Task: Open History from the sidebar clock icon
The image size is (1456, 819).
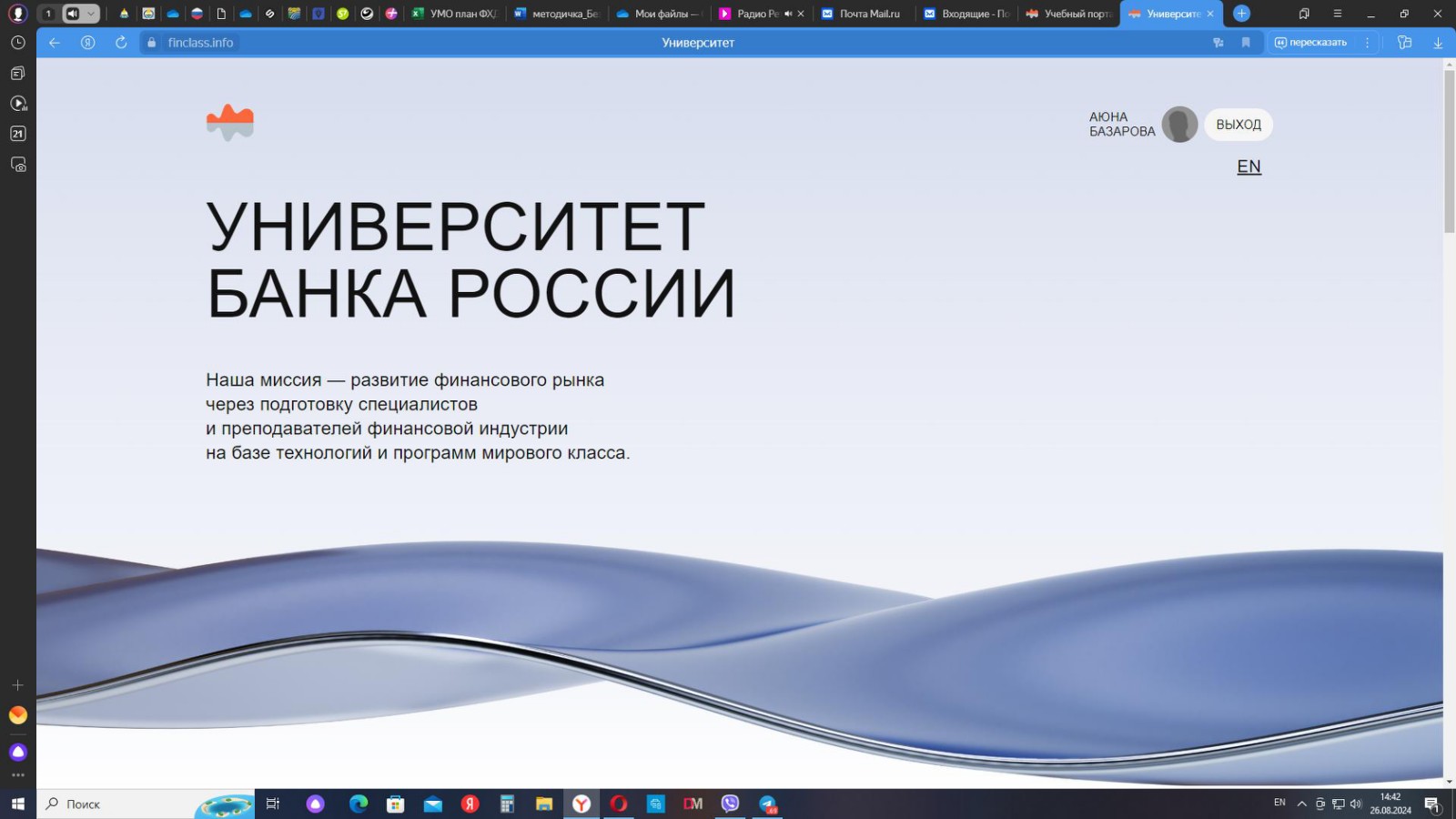Action: (x=17, y=43)
